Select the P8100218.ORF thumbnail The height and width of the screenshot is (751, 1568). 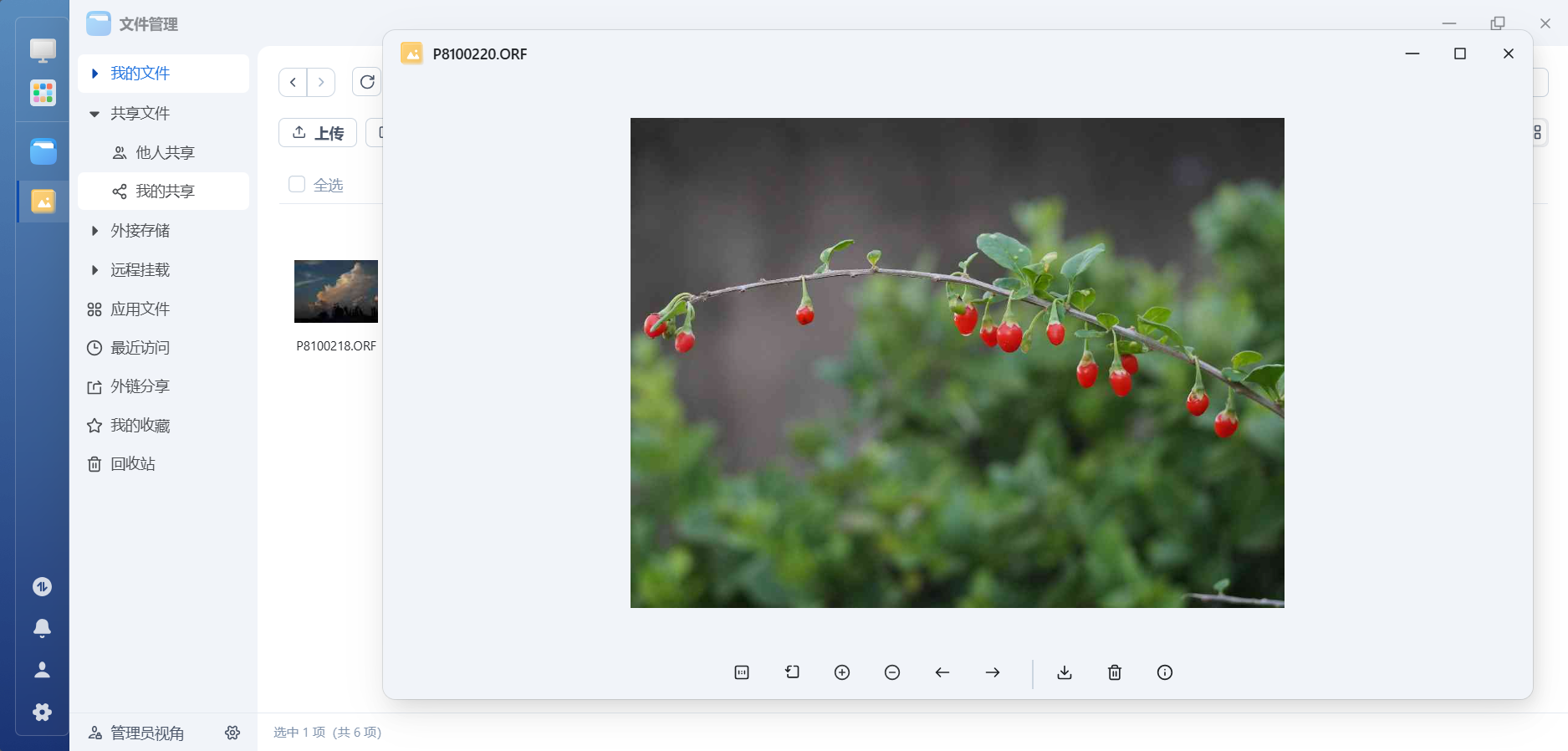(x=336, y=291)
